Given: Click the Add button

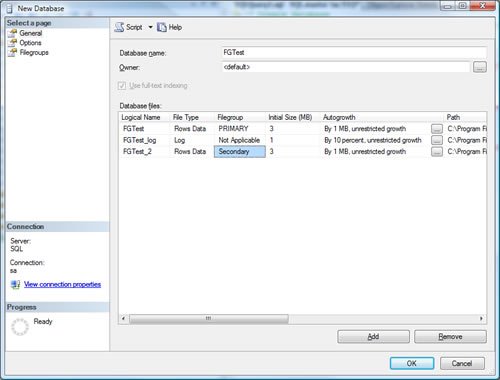Looking at the screenshot, I should (x=373, y=337).
